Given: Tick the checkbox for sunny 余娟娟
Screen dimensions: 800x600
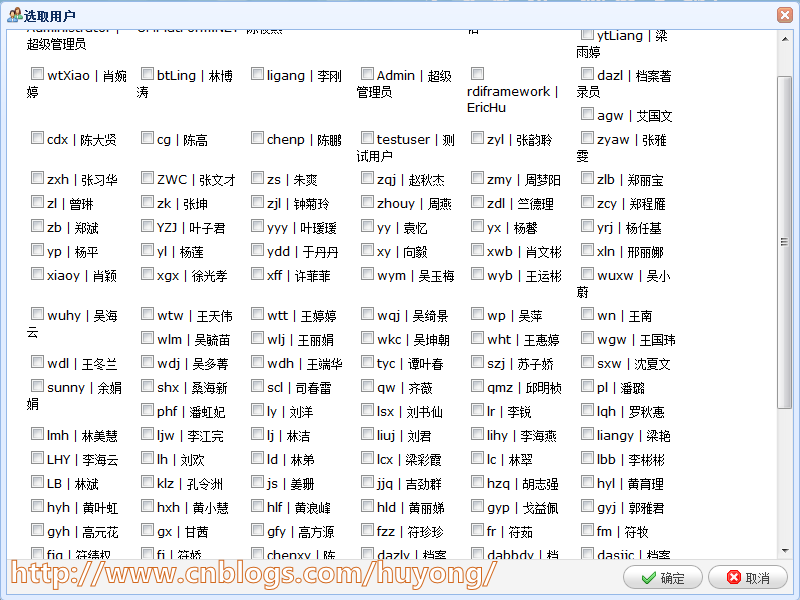Looking at the screenshot, I should click(37, 387).
